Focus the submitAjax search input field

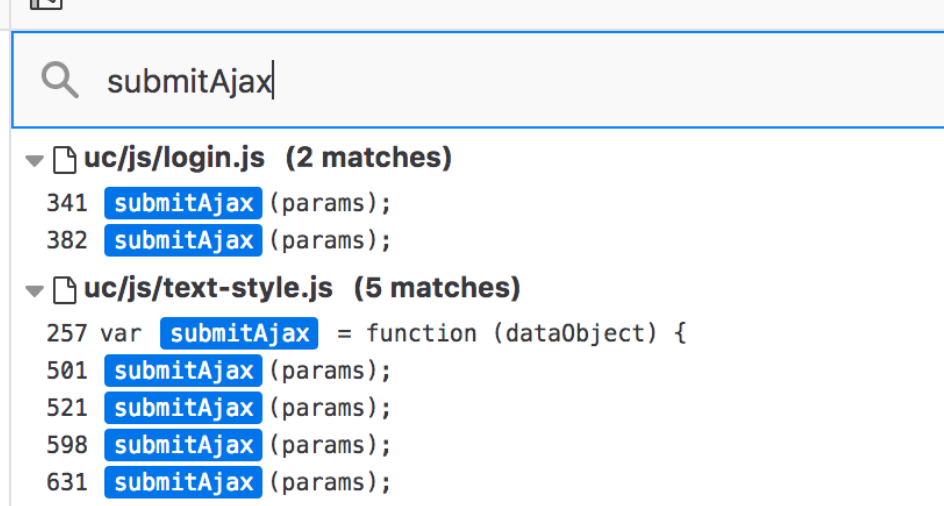click(x=500, y=80)
